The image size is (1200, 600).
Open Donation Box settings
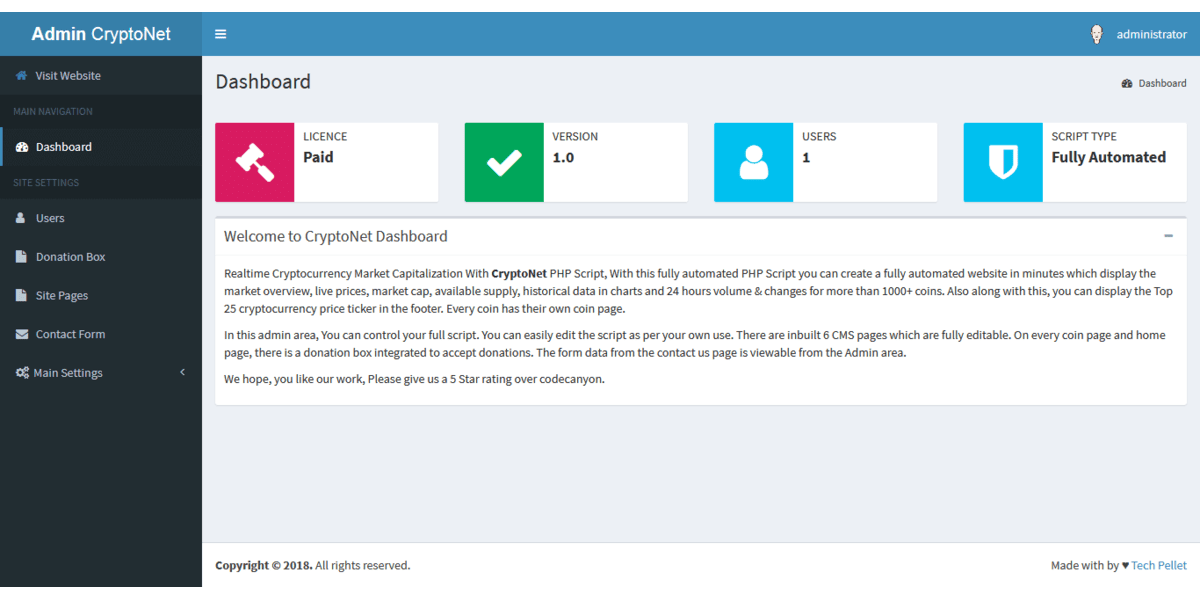click(x=101, y=257)
